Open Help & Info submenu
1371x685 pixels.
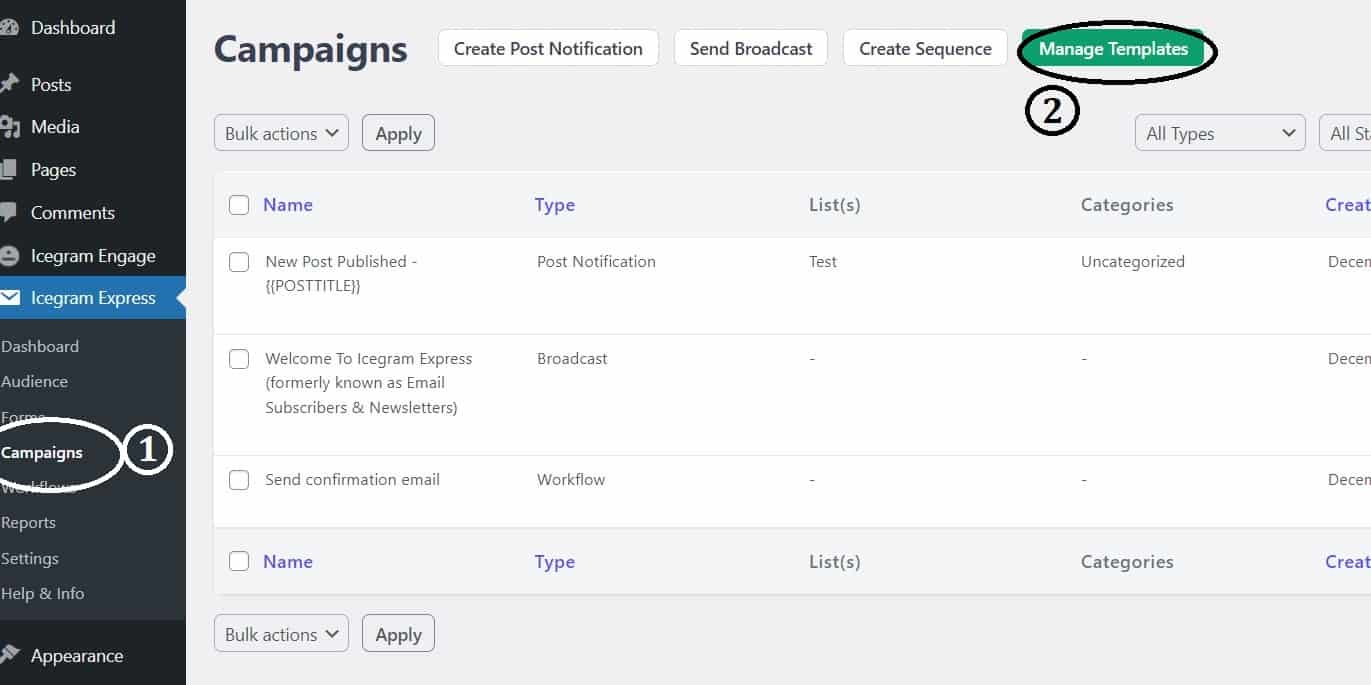point(43,594)
